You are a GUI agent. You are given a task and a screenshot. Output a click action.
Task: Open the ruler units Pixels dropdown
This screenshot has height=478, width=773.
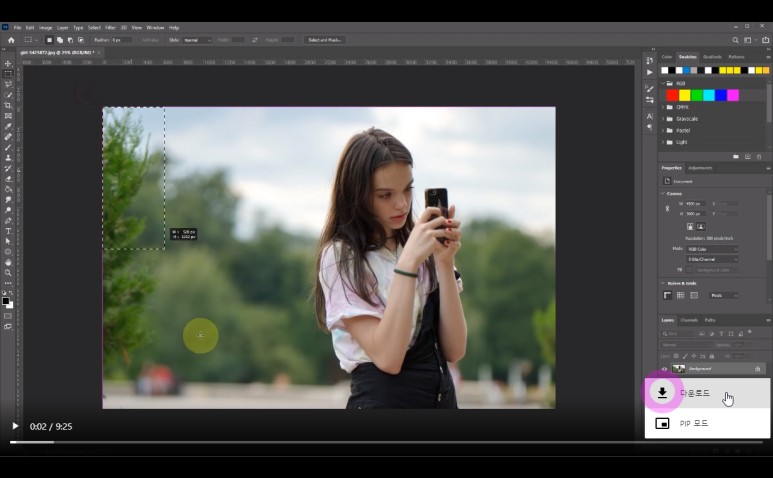coord(723,295)
